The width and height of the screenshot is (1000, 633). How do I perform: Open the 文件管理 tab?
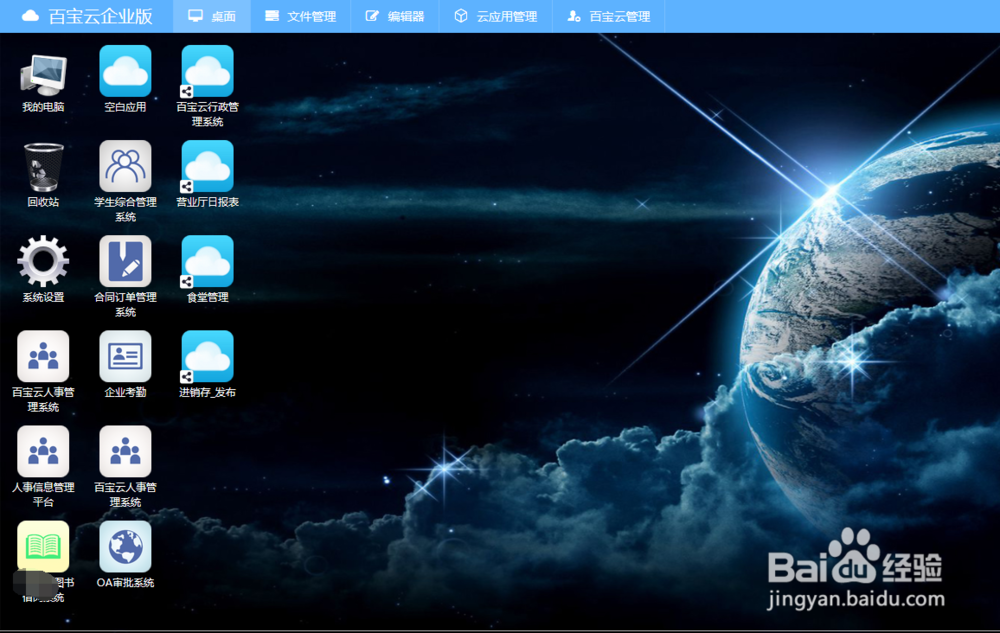(300, 17)
